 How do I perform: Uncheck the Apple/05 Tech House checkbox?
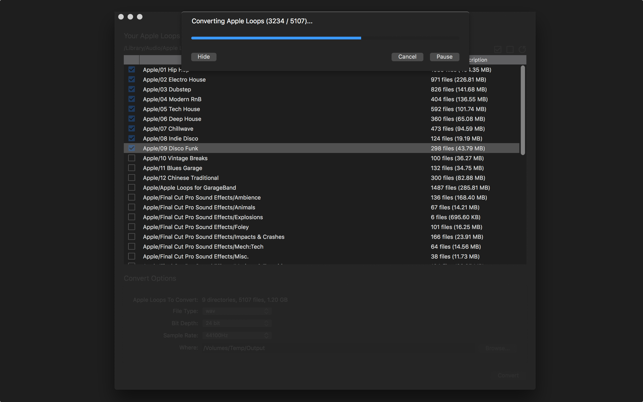132,109
